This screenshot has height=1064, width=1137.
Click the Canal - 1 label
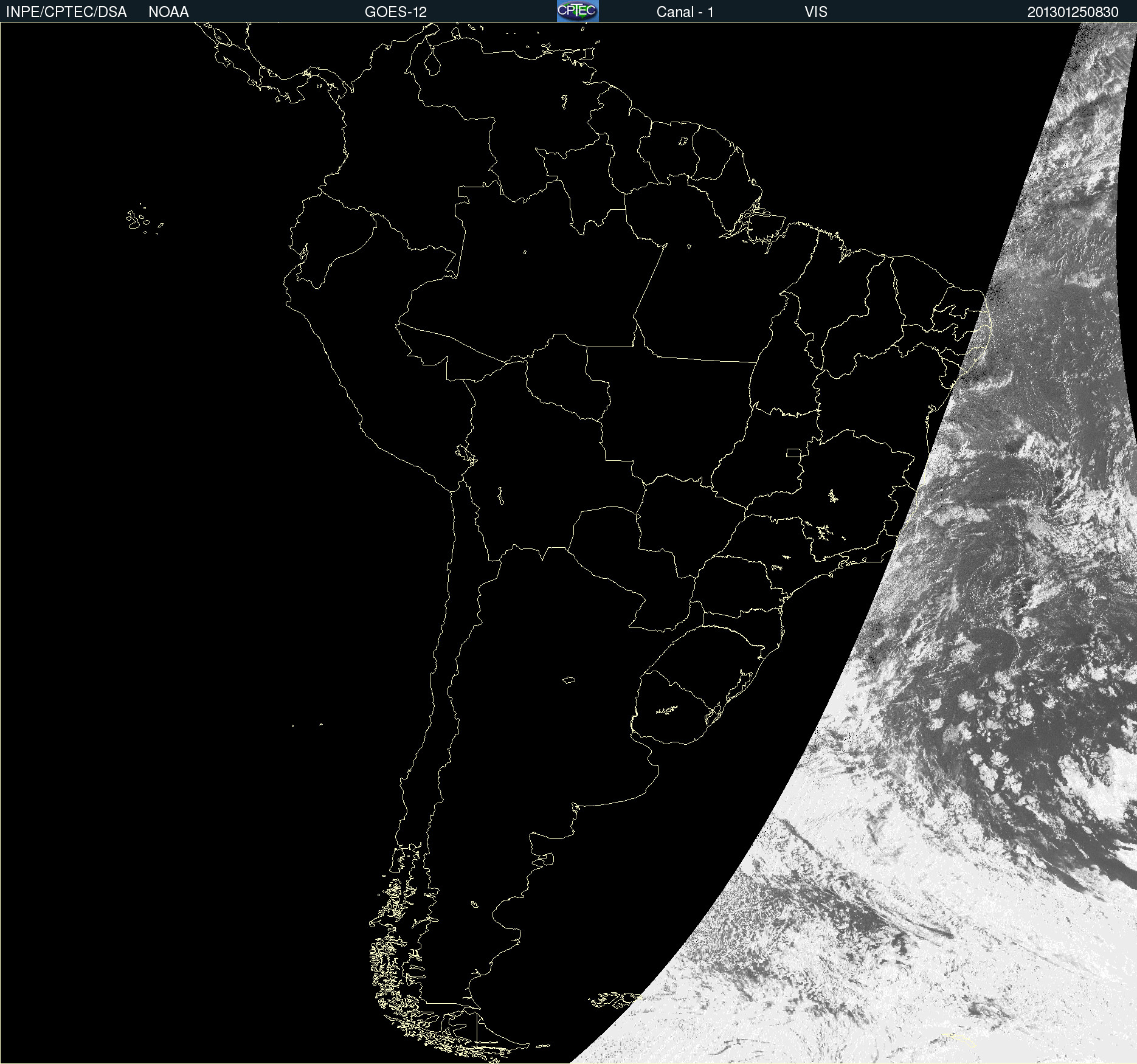tap(685, 12)
